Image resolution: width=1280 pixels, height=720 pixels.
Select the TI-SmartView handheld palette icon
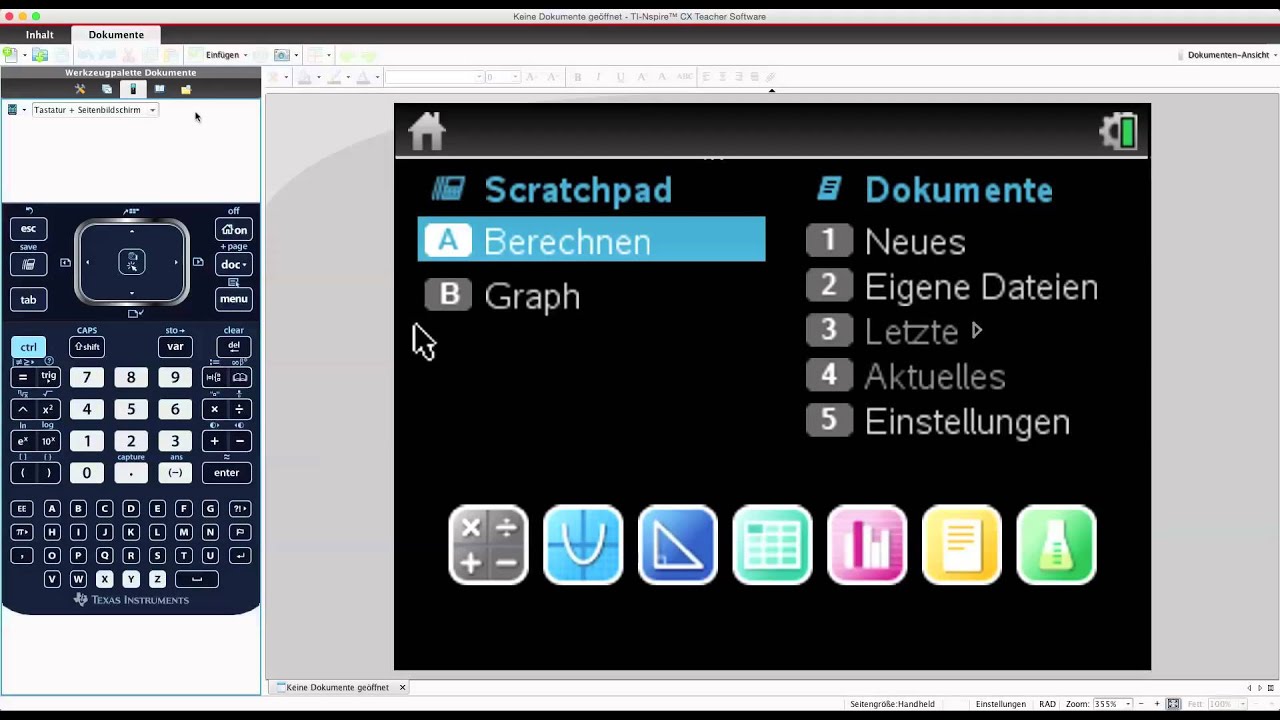point(133,89)
